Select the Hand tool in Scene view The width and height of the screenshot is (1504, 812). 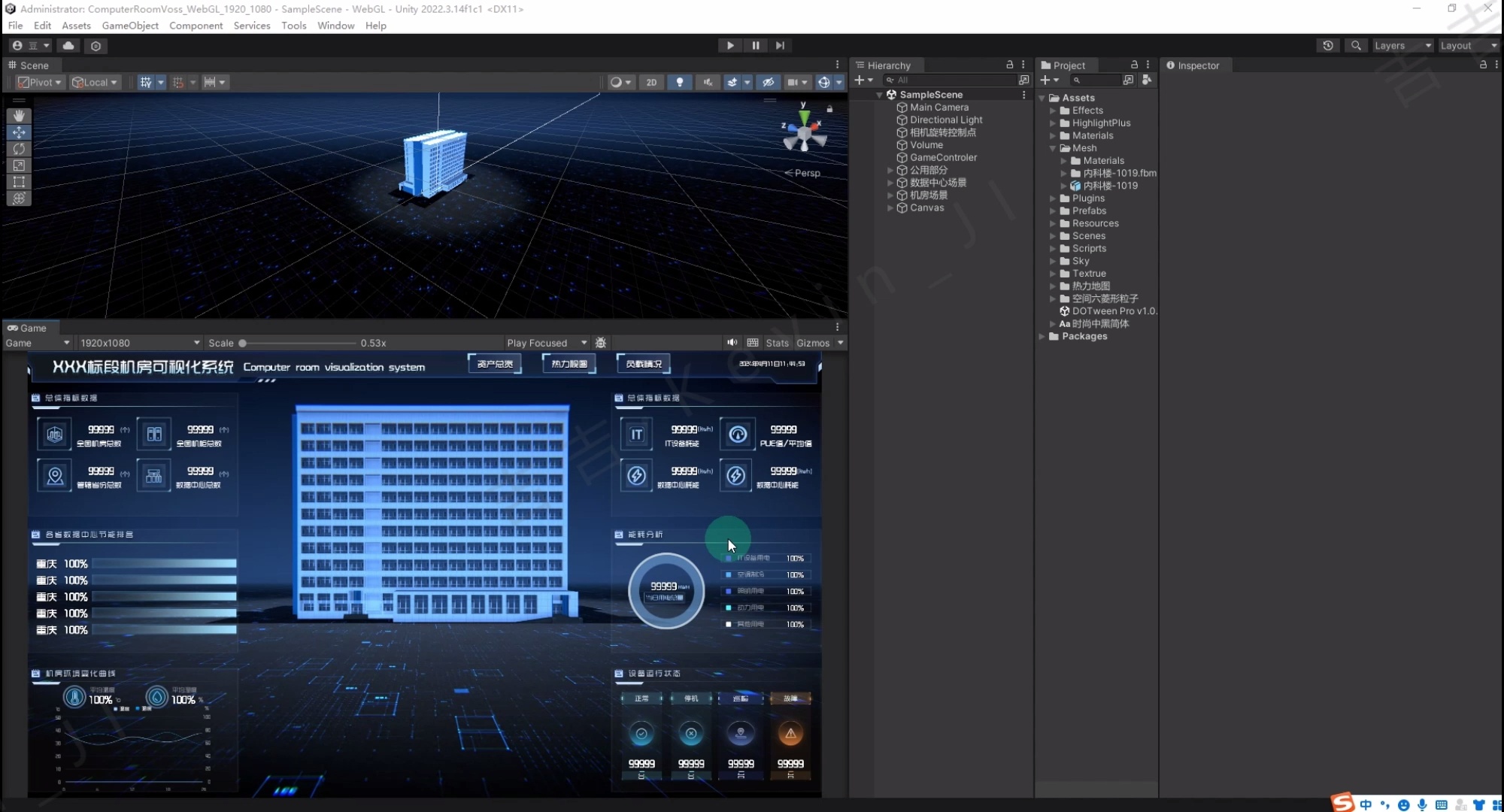[x=19, y=116]
